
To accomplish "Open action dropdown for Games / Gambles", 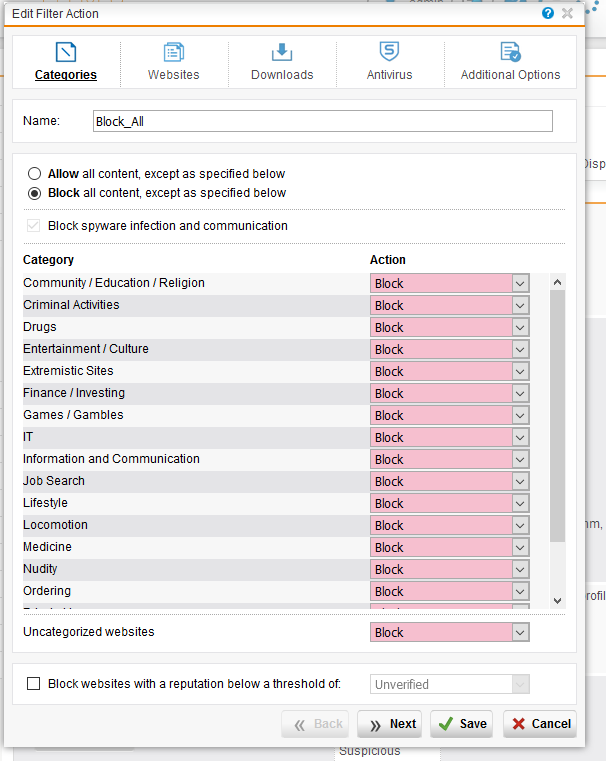I will tap(450, 415).
